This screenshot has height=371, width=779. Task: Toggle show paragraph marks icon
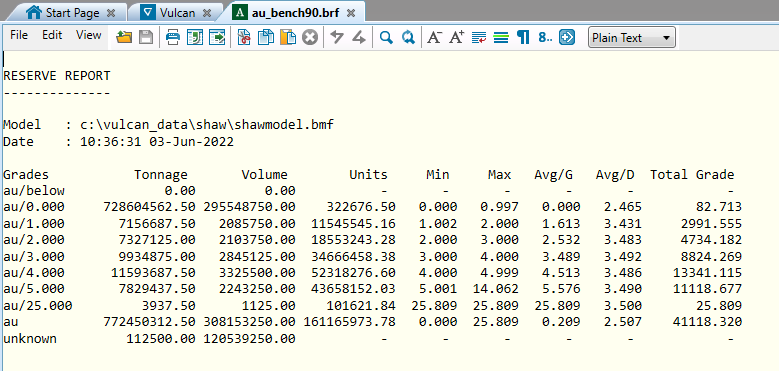click(523, 37)
